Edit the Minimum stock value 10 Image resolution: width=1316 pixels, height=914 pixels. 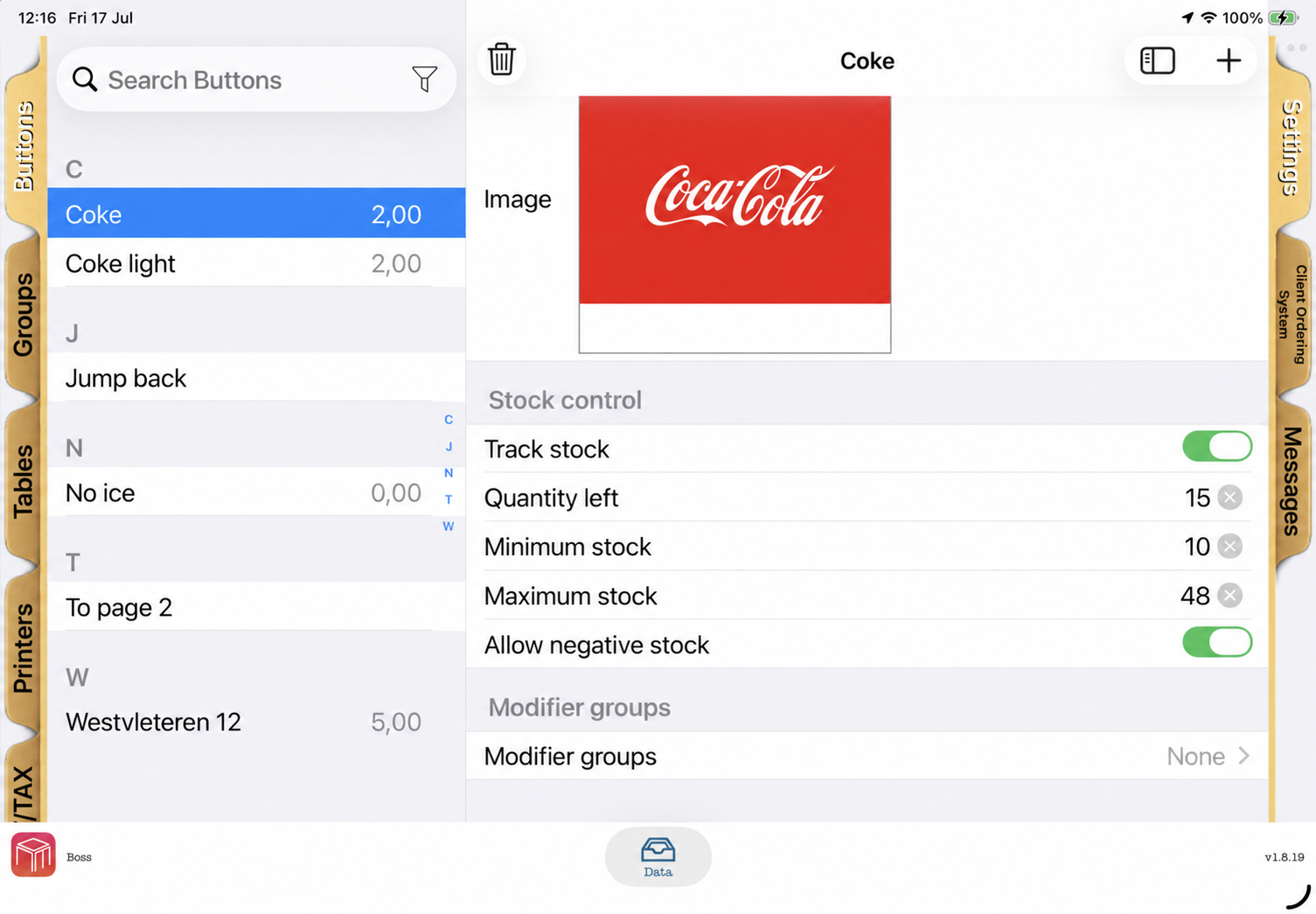click(x=1196, y=547)
